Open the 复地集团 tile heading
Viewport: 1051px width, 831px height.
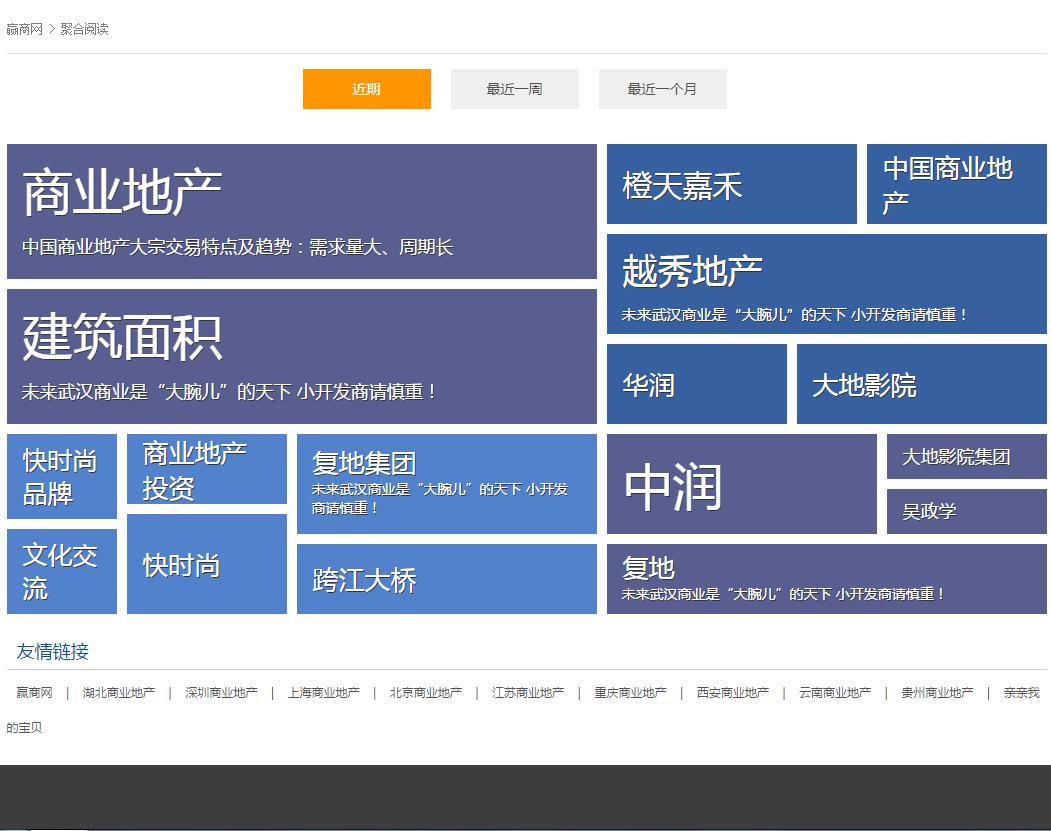pyautogui.click(x=364, y=463)
